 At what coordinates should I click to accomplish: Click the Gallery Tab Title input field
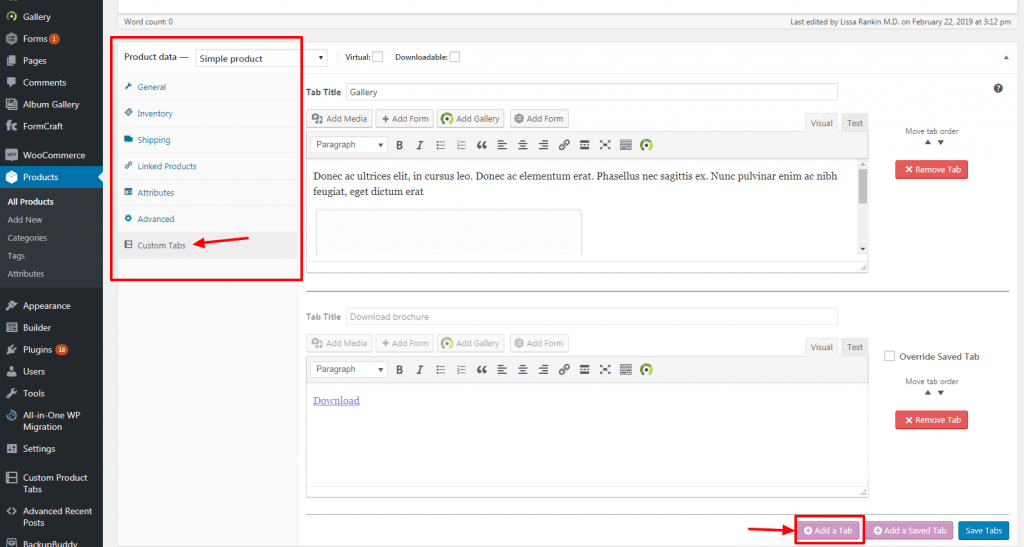pos(591,92)
